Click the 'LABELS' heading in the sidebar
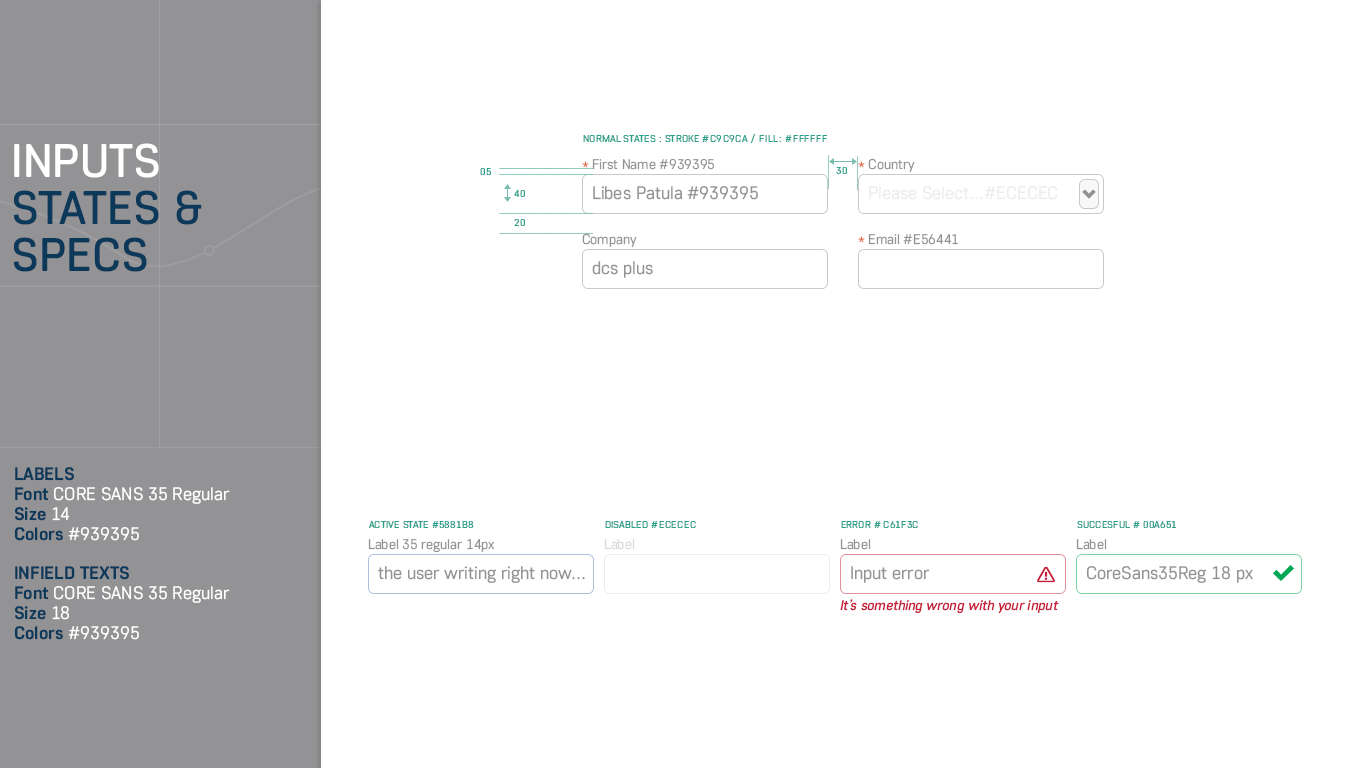 tap(44, 474)
